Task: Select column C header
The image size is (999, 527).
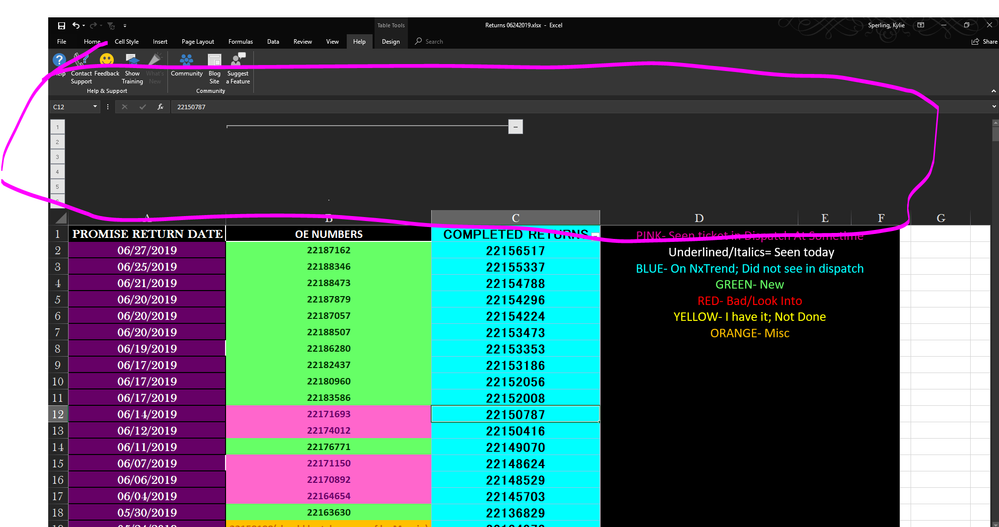Action: pos(515,218)
